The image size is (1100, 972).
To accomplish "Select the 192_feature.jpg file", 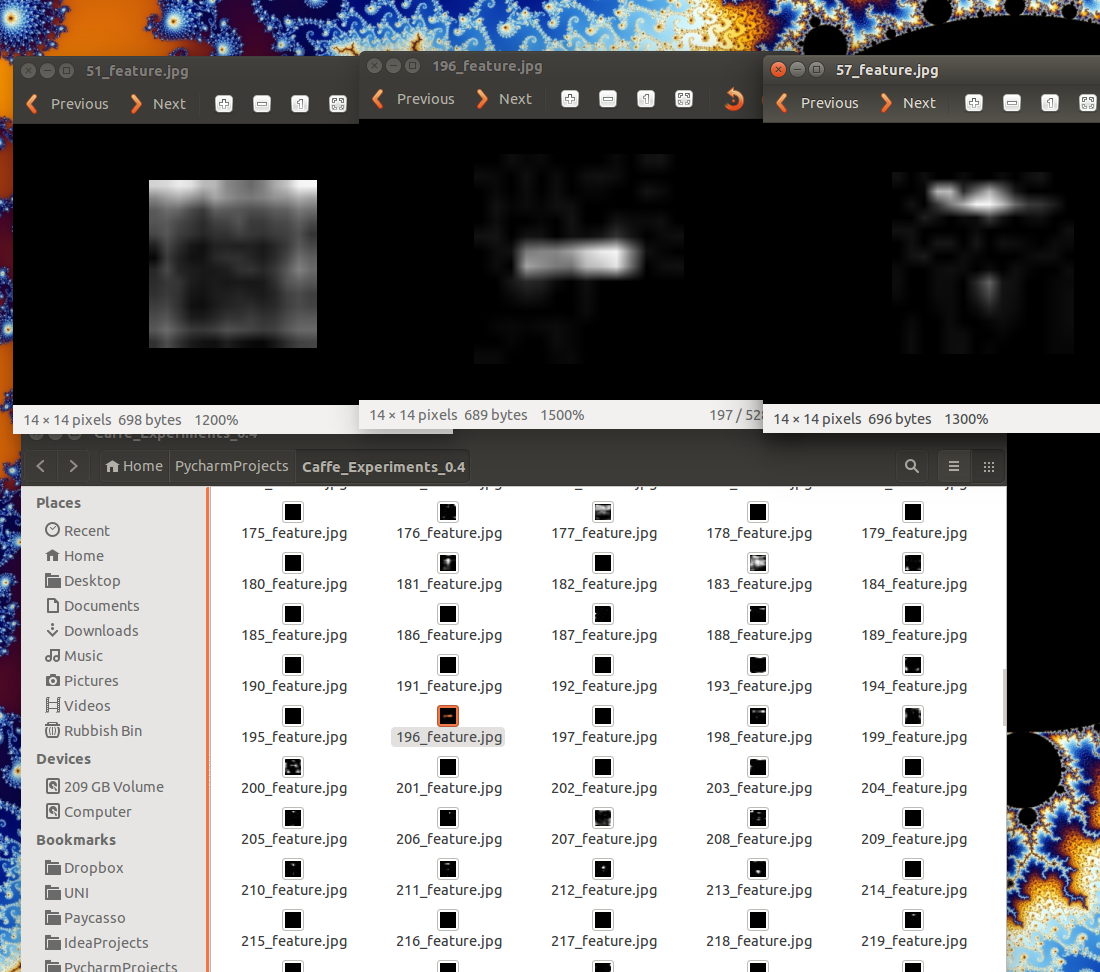I will tap(603, 675).
